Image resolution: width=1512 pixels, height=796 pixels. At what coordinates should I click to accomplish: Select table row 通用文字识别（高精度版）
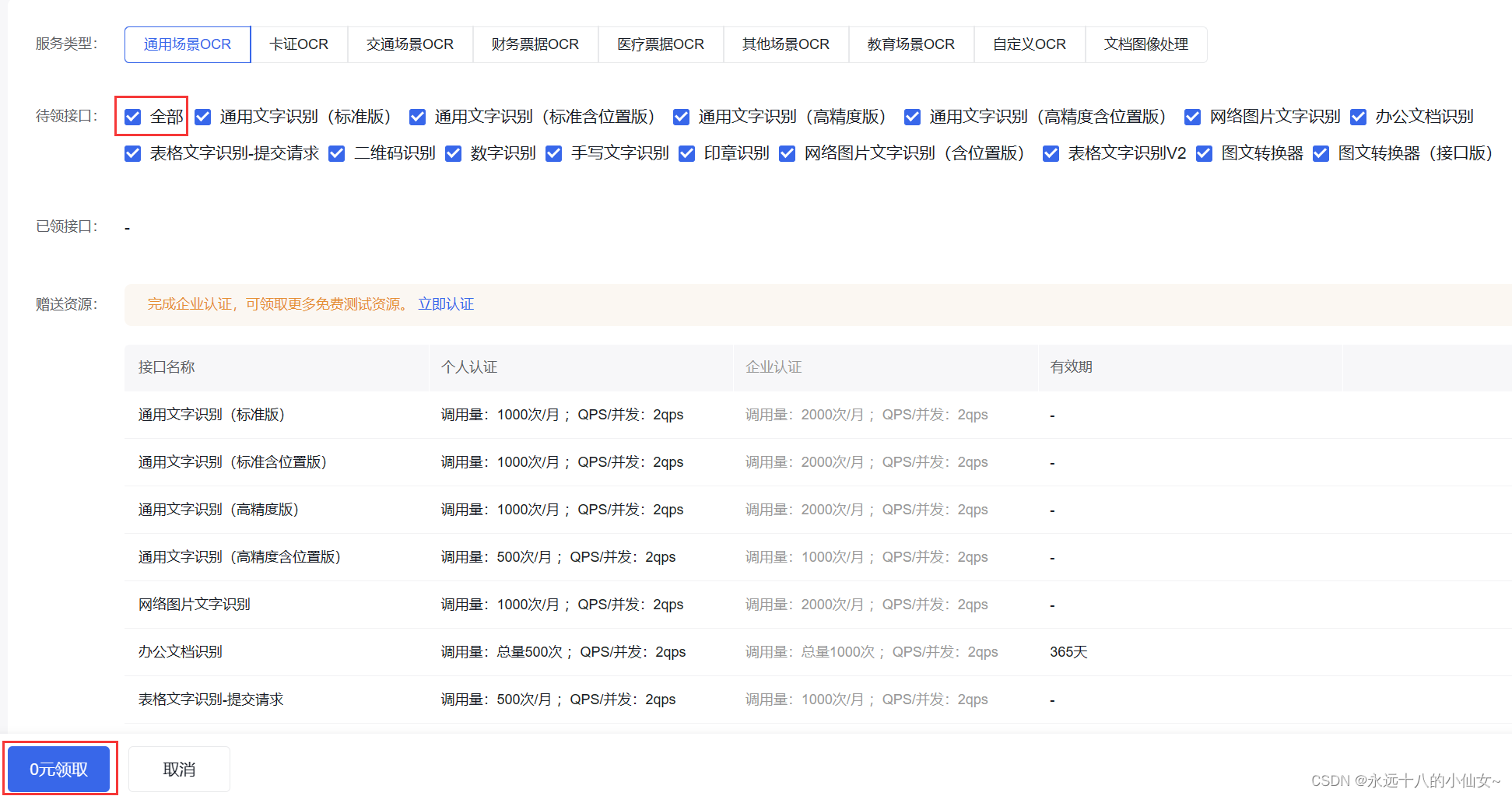[818, 510]
